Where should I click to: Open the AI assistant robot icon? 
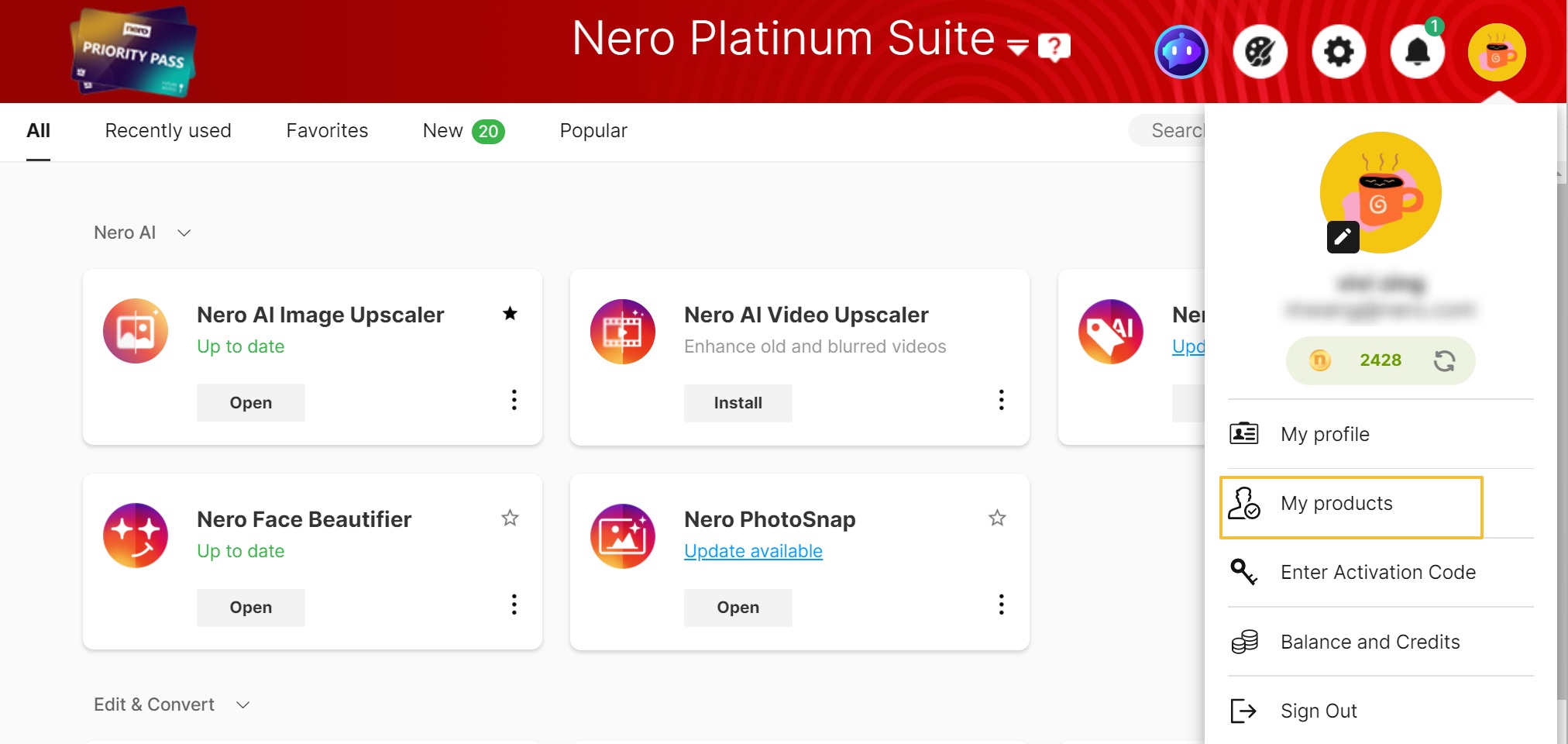tap(1181, 52)
